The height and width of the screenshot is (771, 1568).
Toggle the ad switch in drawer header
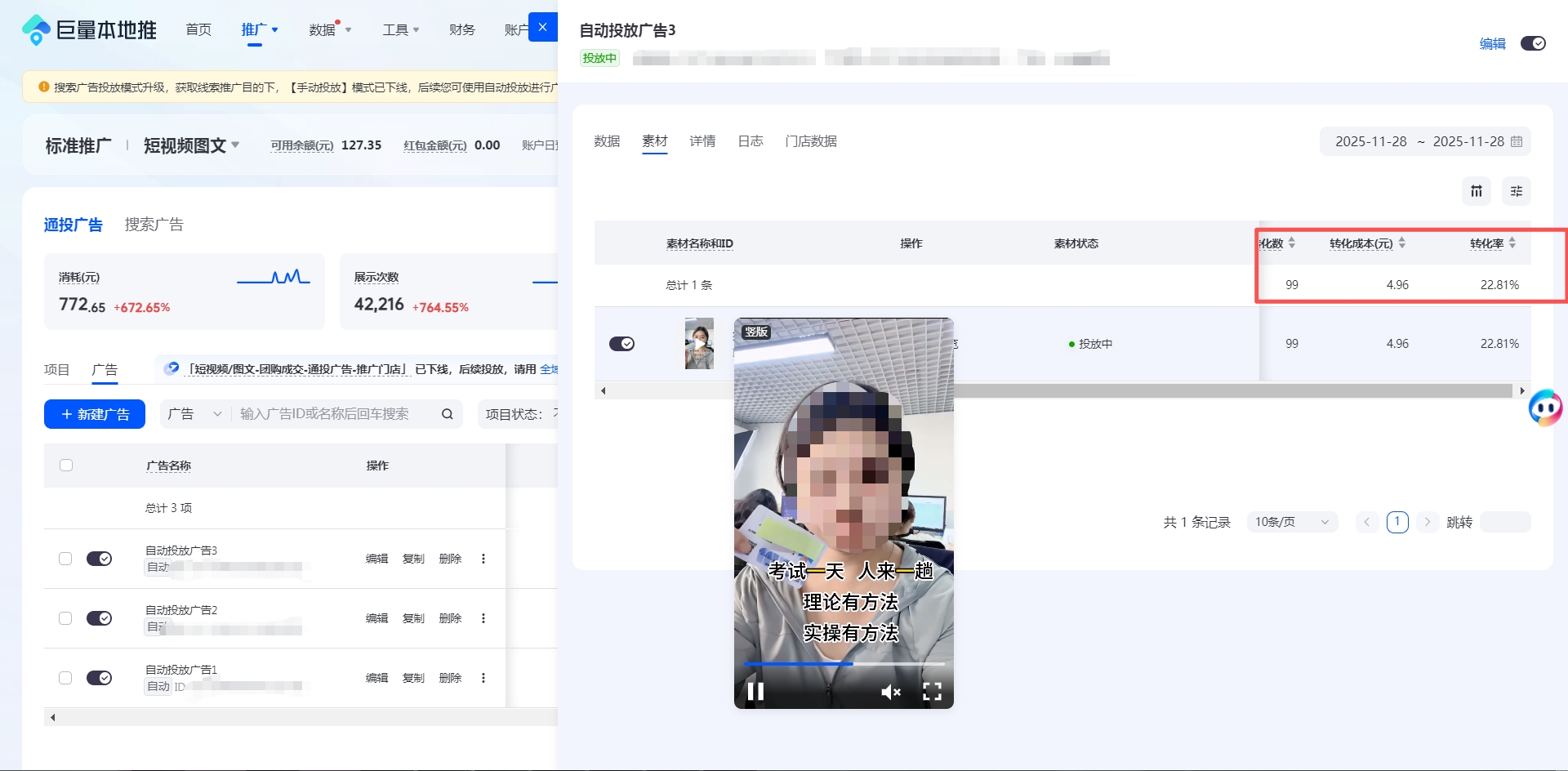tap(1533, 43)
